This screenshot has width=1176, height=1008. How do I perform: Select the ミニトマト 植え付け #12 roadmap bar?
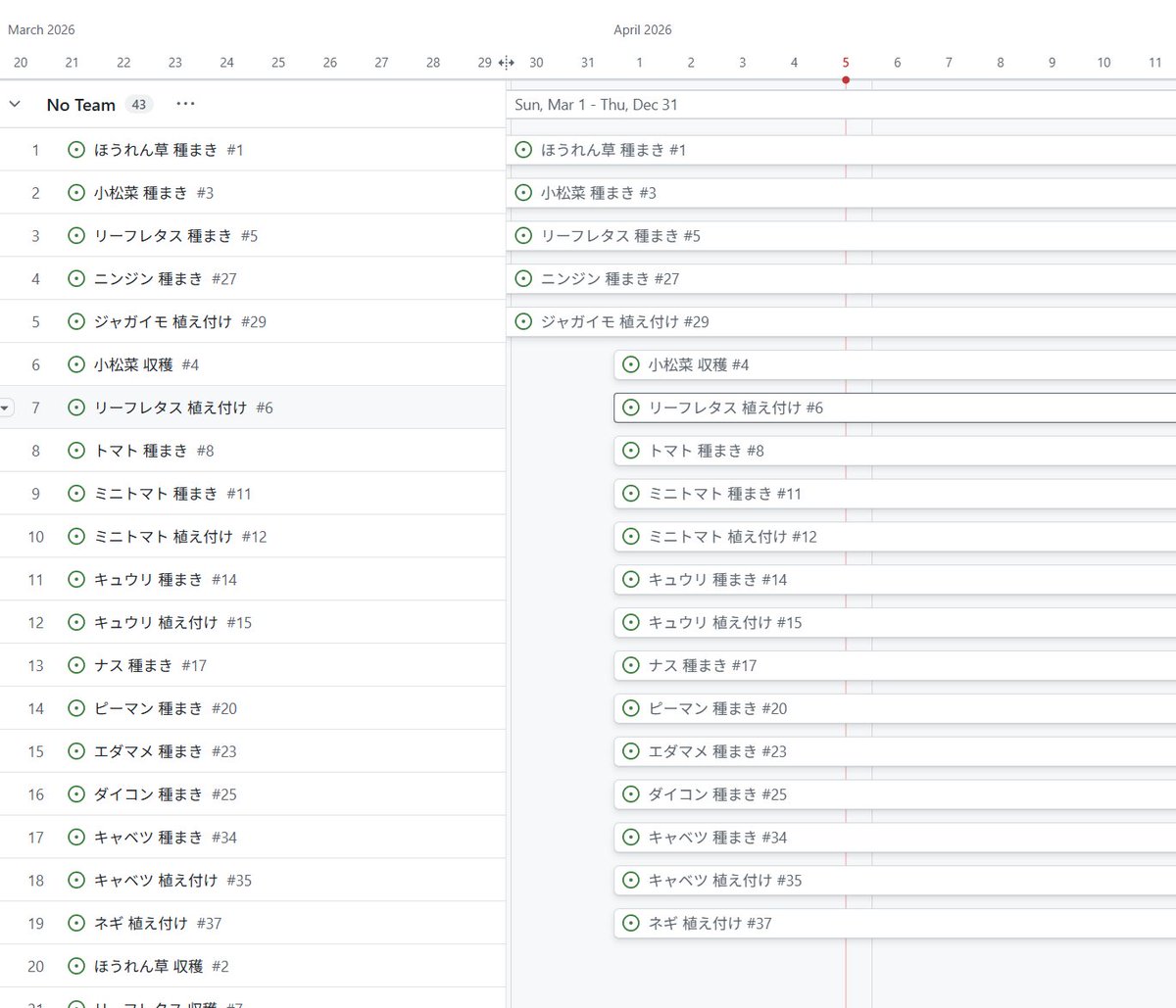point(895,537)
